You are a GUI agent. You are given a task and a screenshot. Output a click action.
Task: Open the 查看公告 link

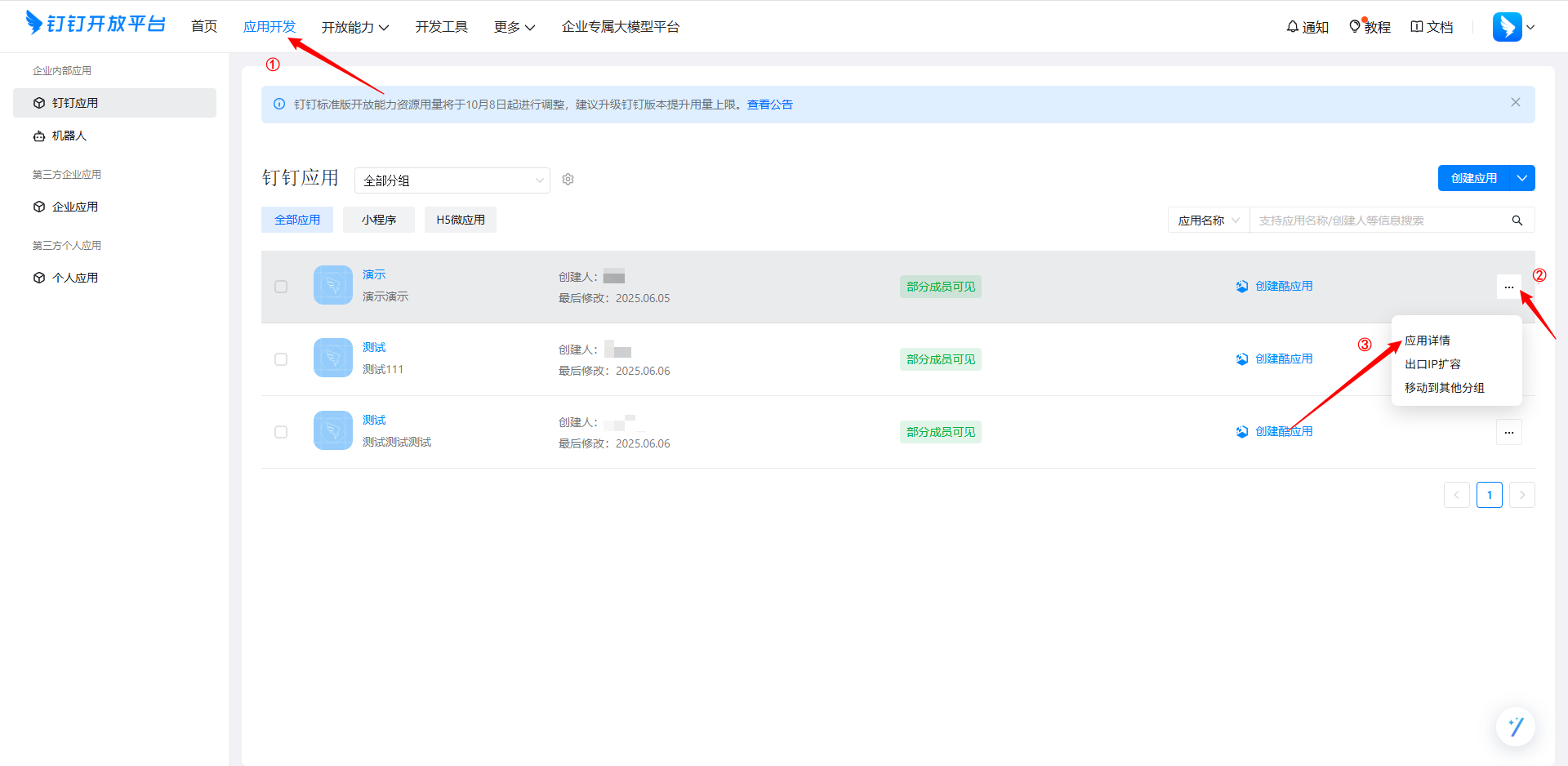pos(770,105)
